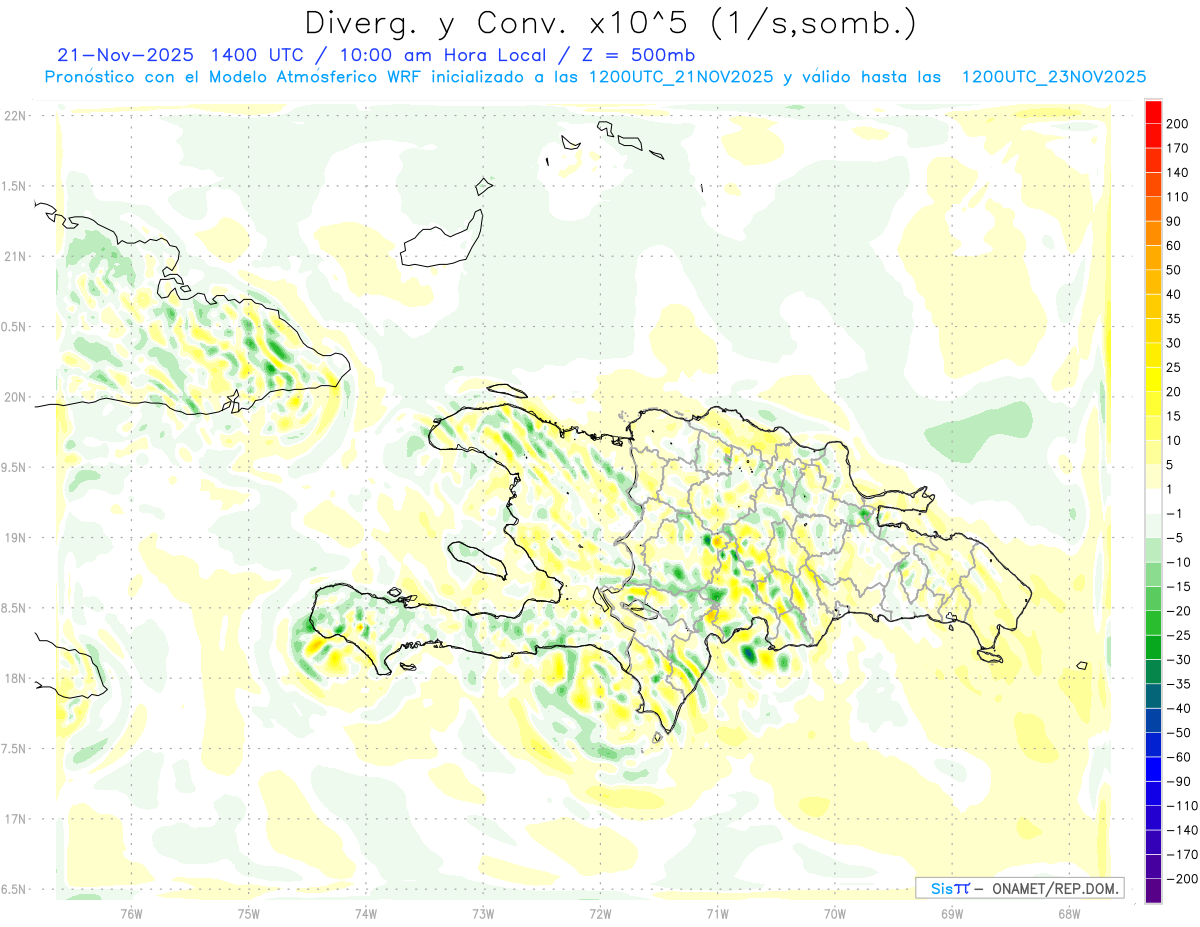Click the '22N' latitude label

click(x=15, y=116)
